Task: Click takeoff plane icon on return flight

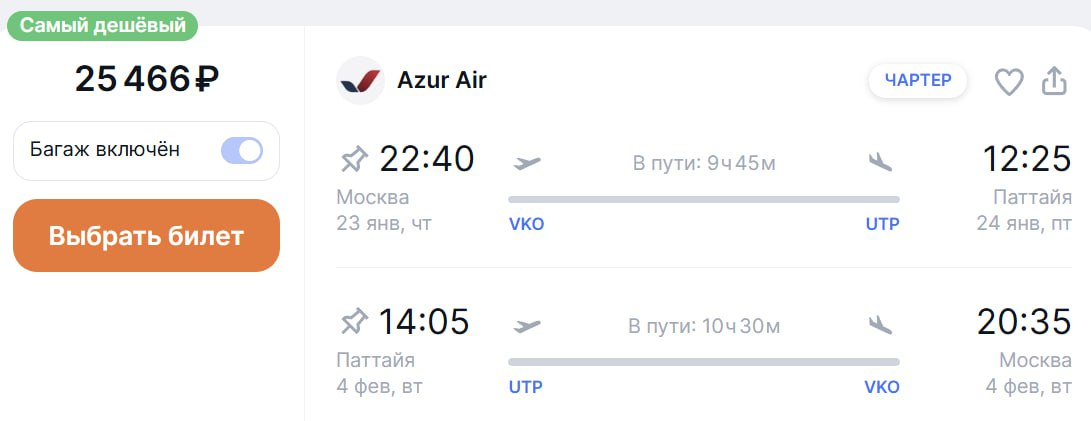Action: pyautogui.click(x=526, y=325)
